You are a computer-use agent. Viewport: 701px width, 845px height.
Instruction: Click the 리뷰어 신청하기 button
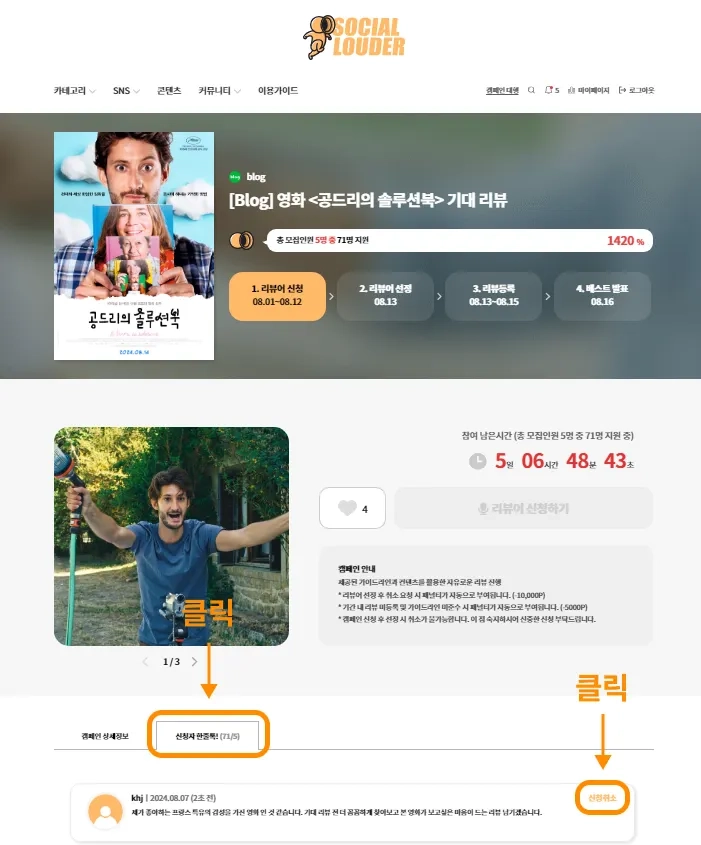tap(524, 508)
